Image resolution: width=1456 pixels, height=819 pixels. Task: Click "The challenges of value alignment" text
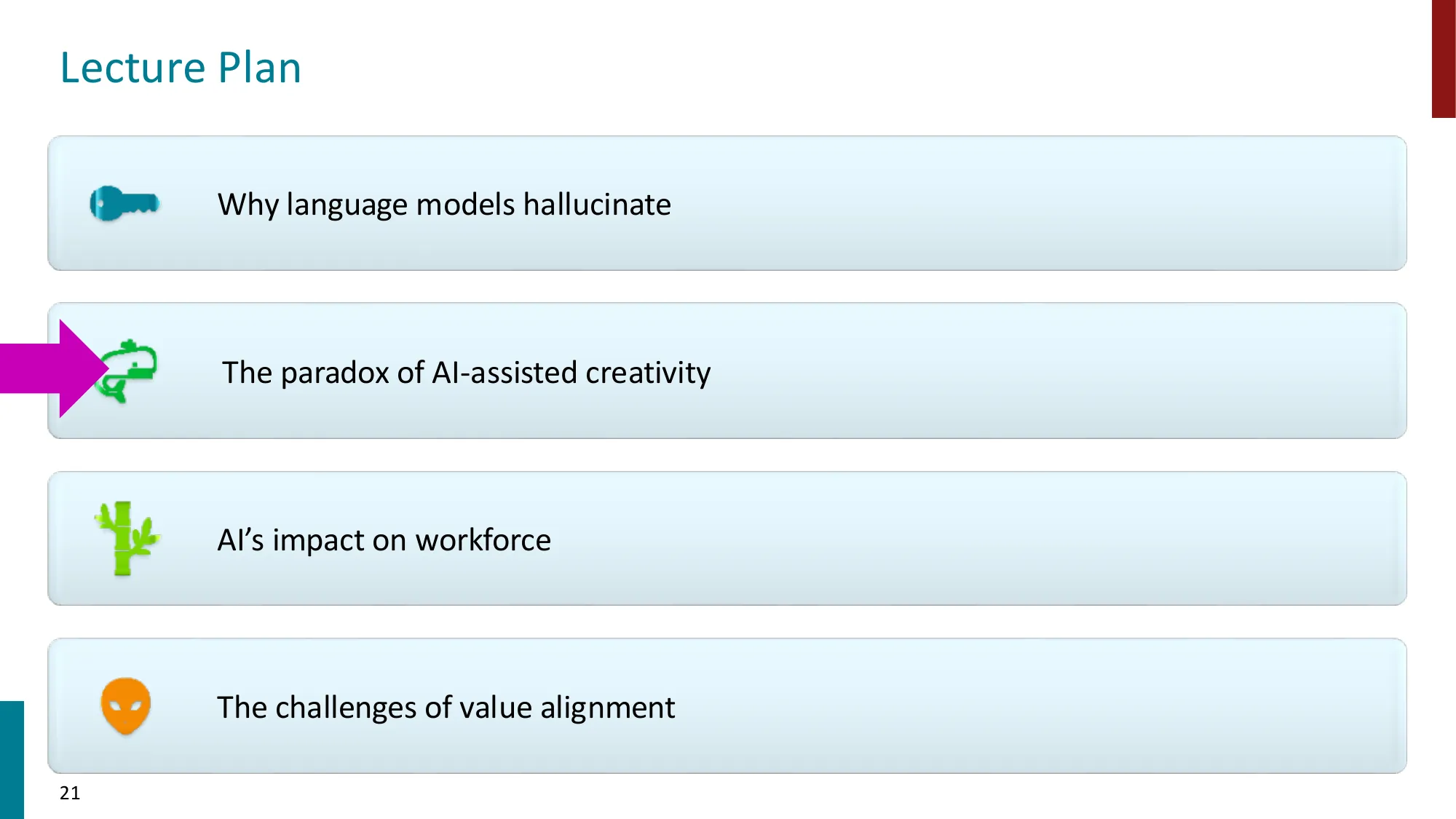[x=446, y=708]
